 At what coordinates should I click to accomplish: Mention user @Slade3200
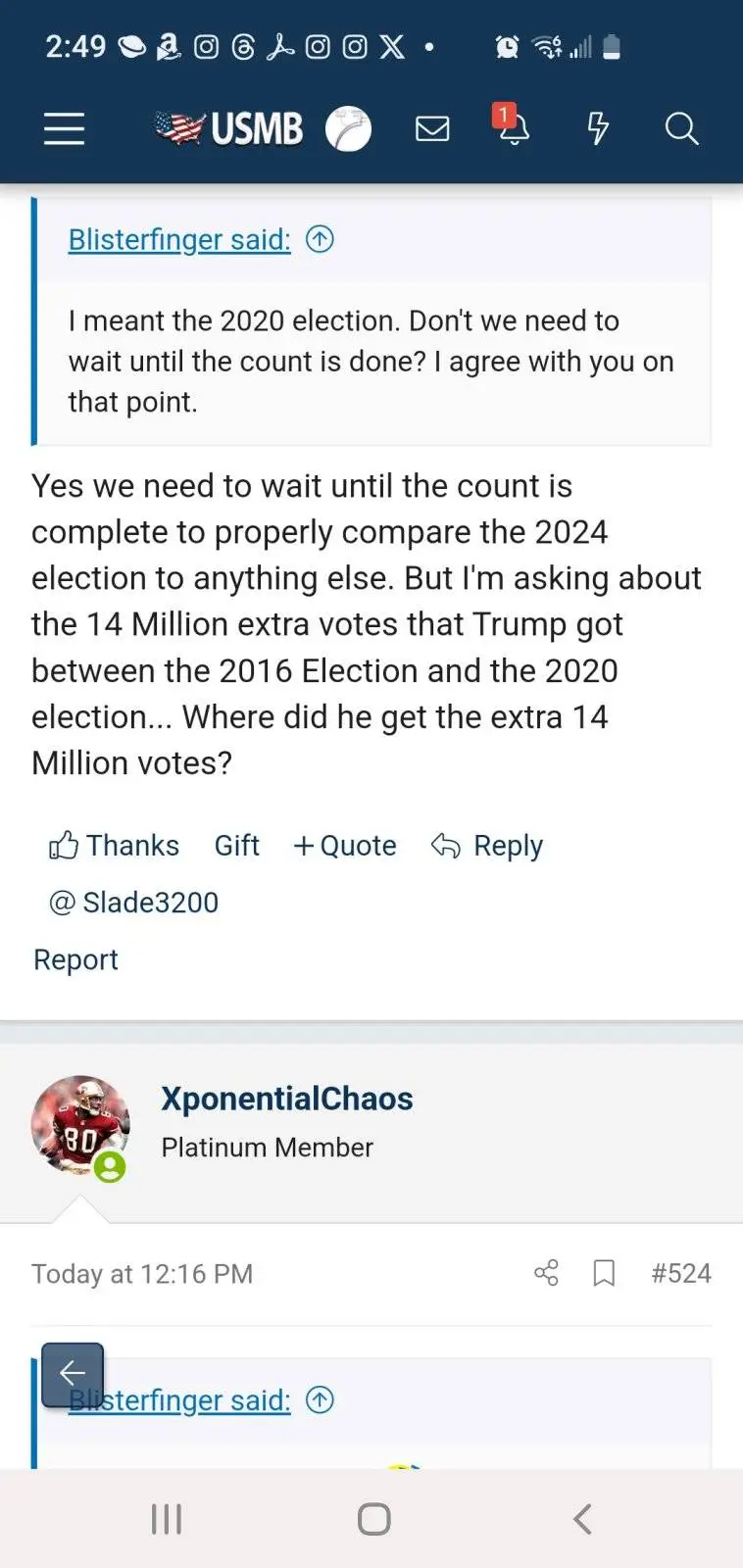coord(134,903)
